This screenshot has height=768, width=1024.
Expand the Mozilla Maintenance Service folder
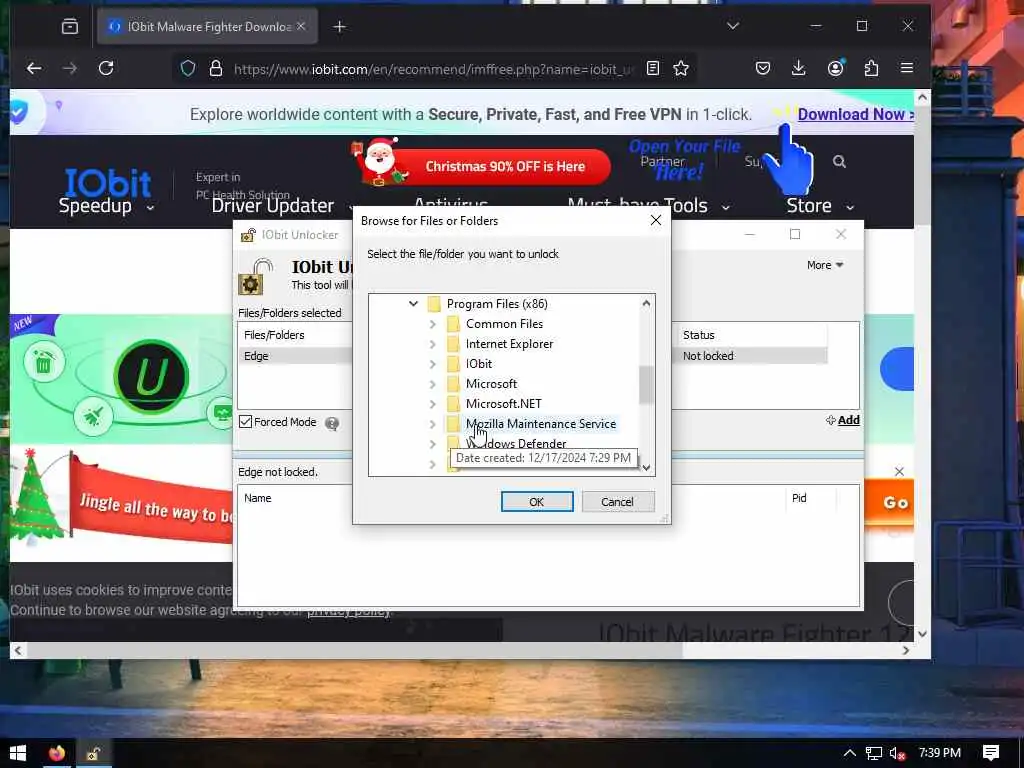pos(432,424)
